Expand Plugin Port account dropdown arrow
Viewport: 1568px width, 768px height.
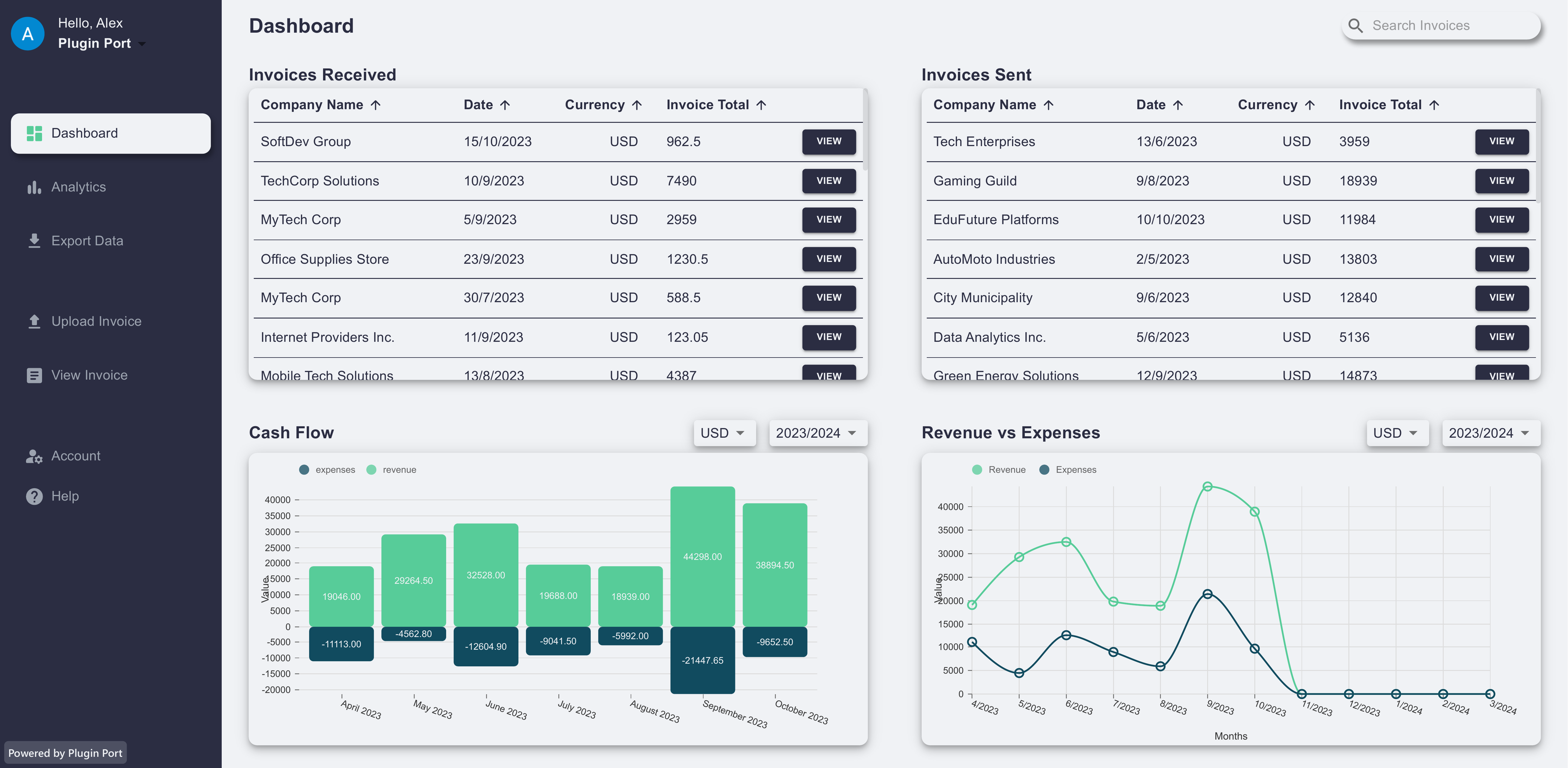pyautogui.click(x=142, y=44)
